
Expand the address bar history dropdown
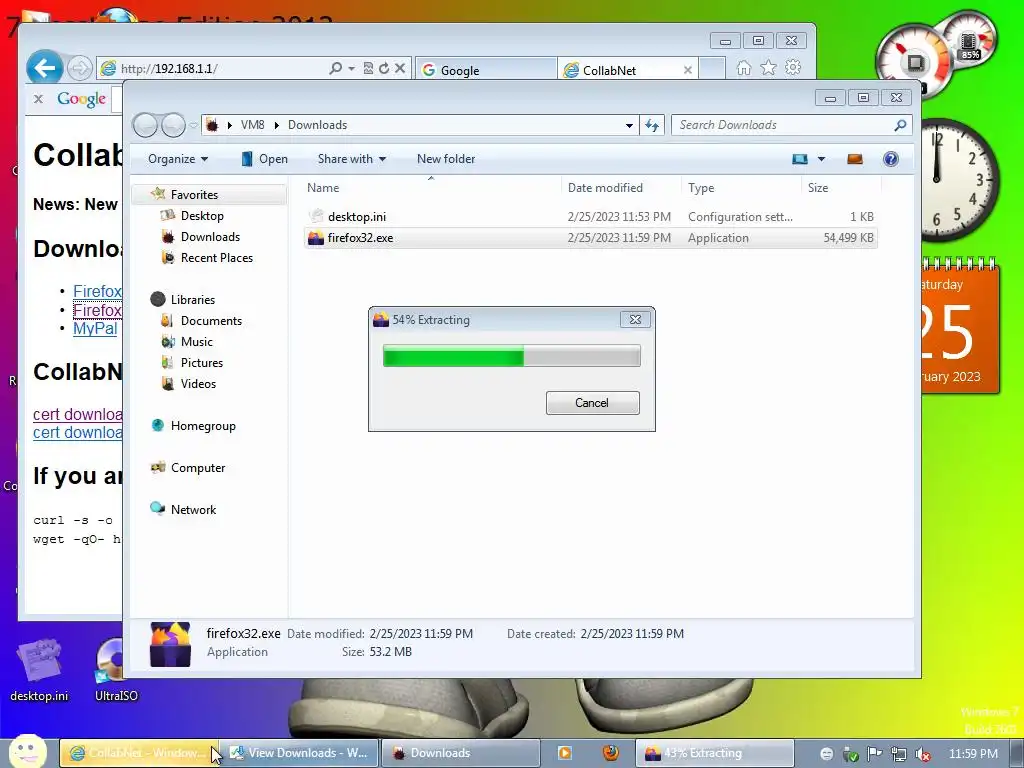click(x=629, y=125)
